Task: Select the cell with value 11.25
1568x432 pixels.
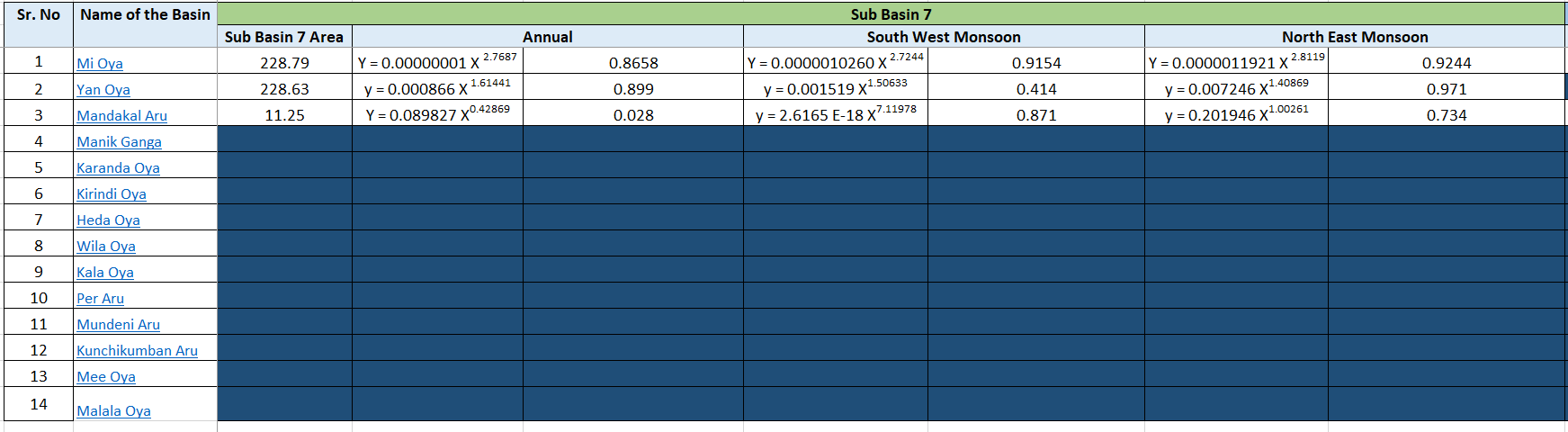Action: coord(284,115)
